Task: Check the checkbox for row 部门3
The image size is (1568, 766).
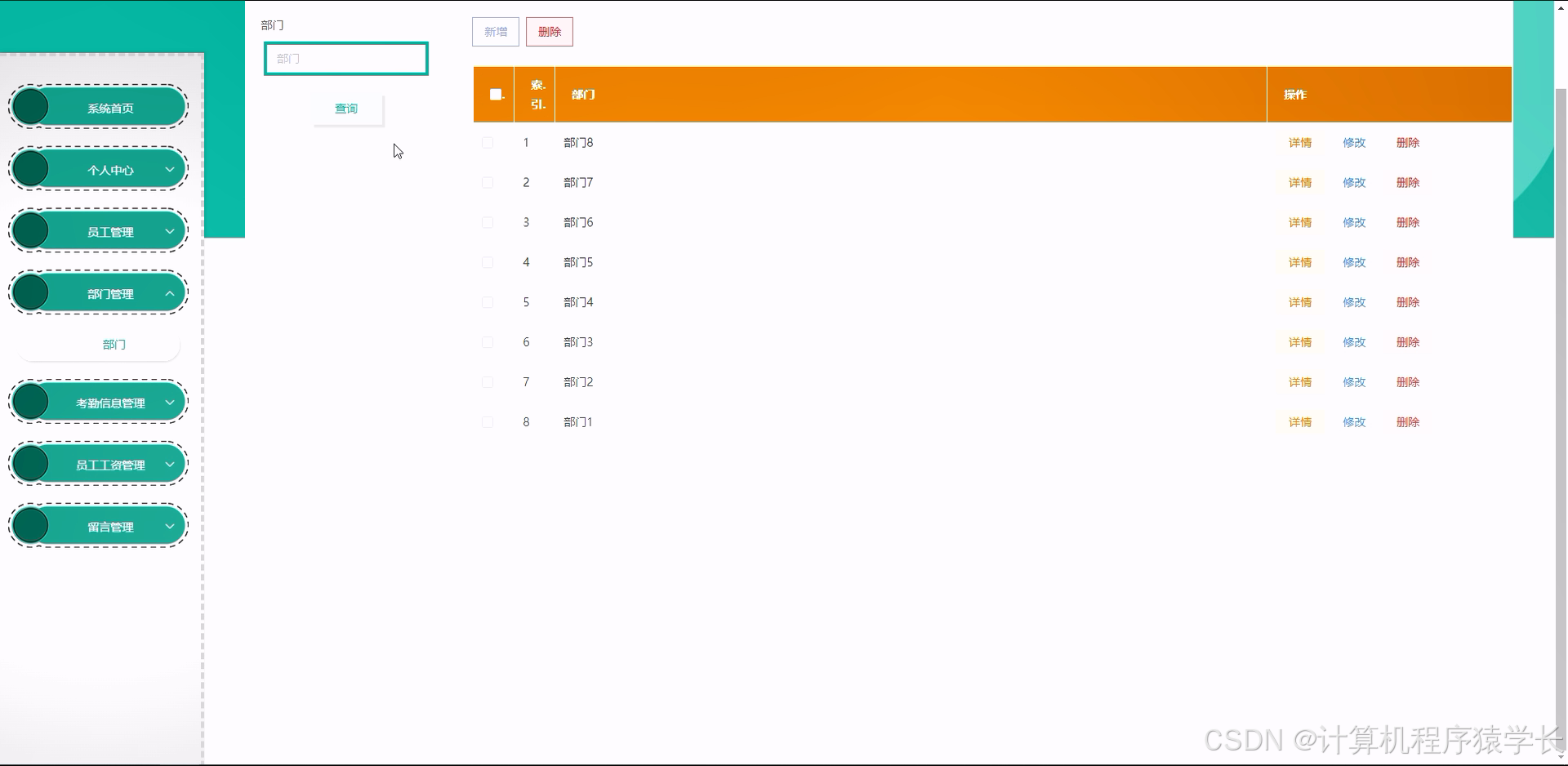Action: pyautogui.click(x=488, y=343)
